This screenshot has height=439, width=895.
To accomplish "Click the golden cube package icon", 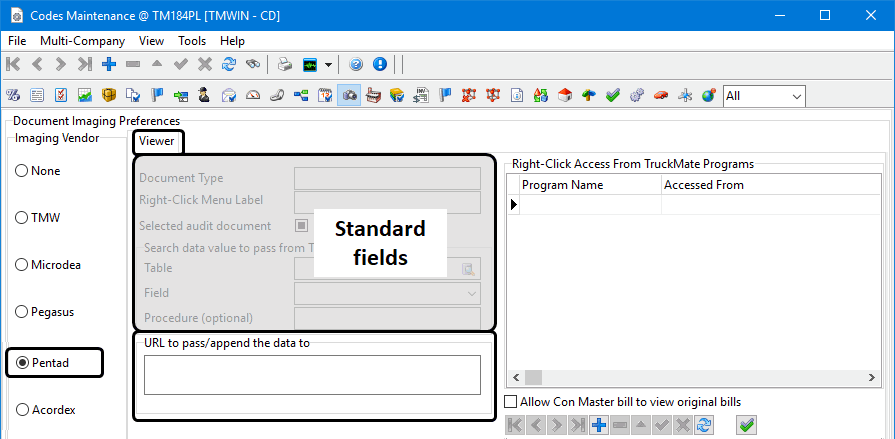I will coord(109,96).
